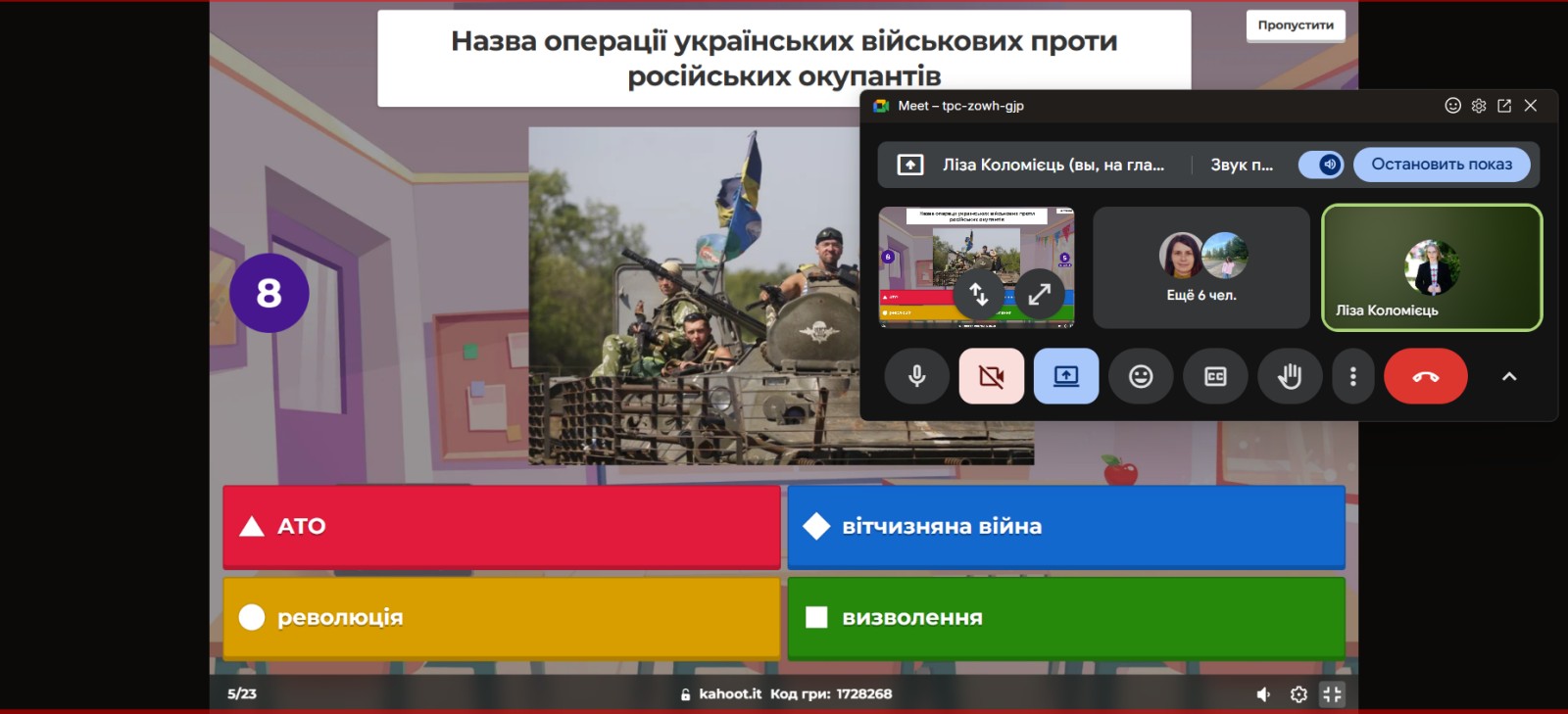
Task: Turn on the camera in Meet
Action: 991,376
